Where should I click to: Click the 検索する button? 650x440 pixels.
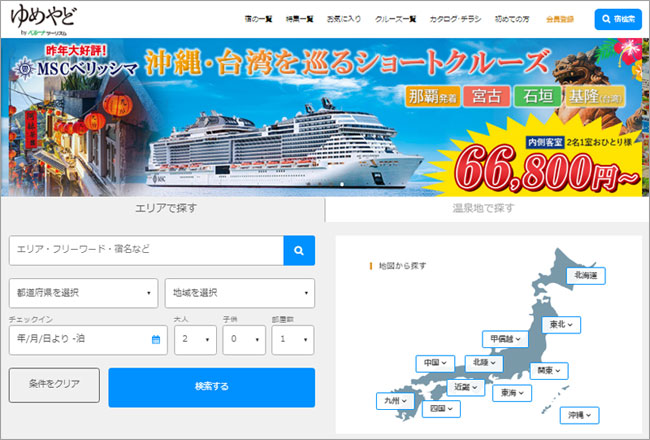211,387
